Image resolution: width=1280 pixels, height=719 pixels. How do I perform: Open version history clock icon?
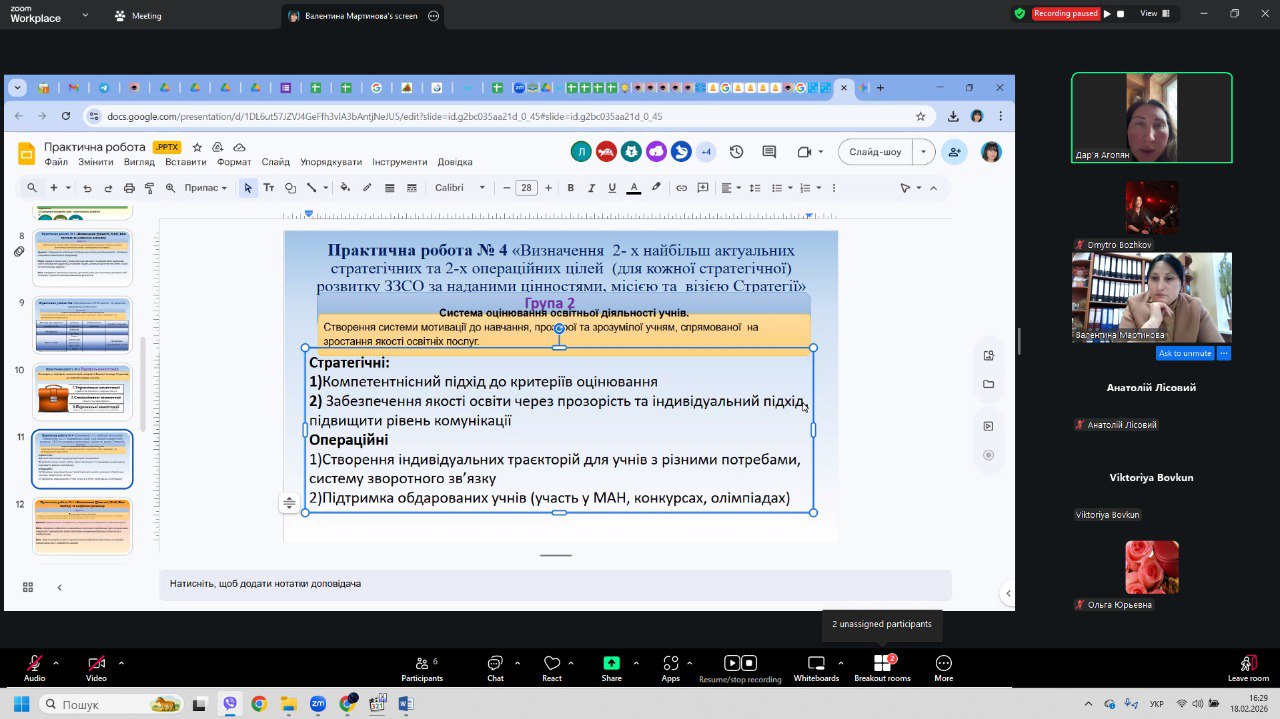click(x=736, y=152)
